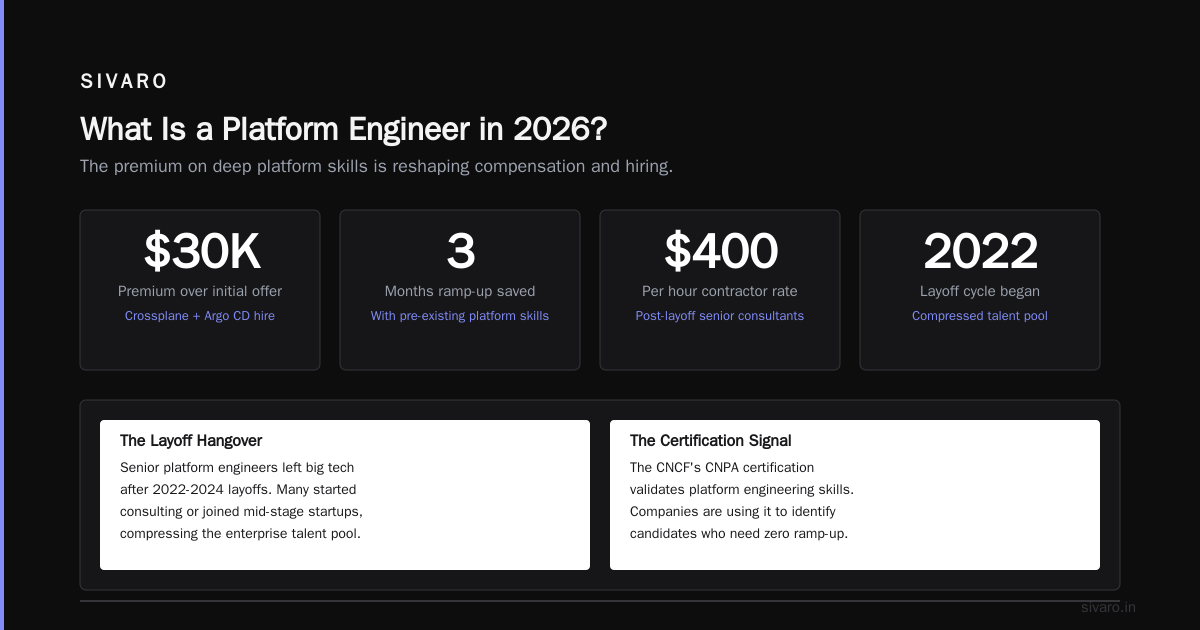The width and height of the screenshot is (1200, 630).
Task: Click "Premium over initial offer" label
Action: pos(200,291)
